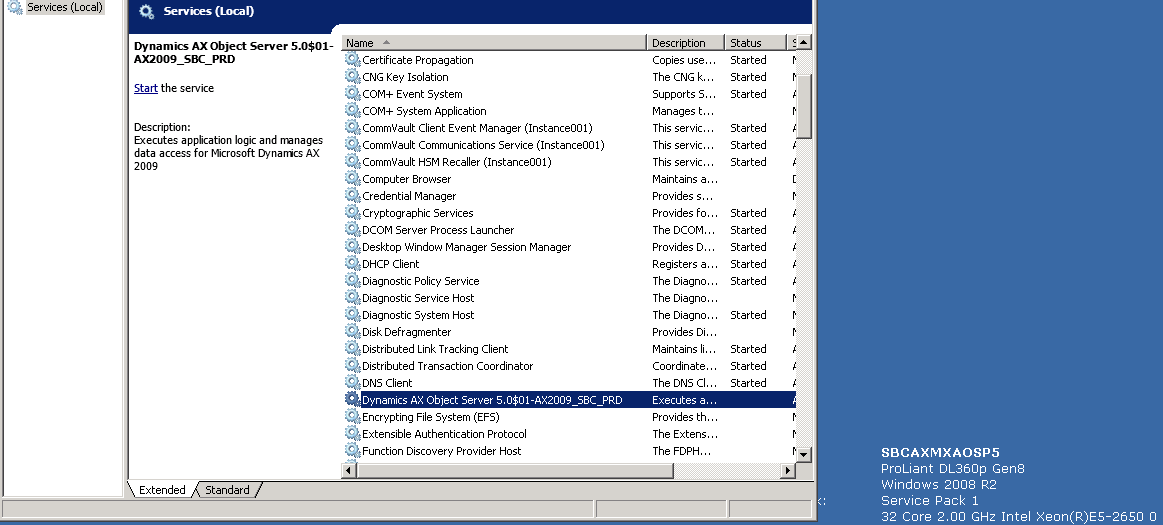
Task: Click Distributed Transaction Coordinator gear icon
Action: [x=352, y=366]
